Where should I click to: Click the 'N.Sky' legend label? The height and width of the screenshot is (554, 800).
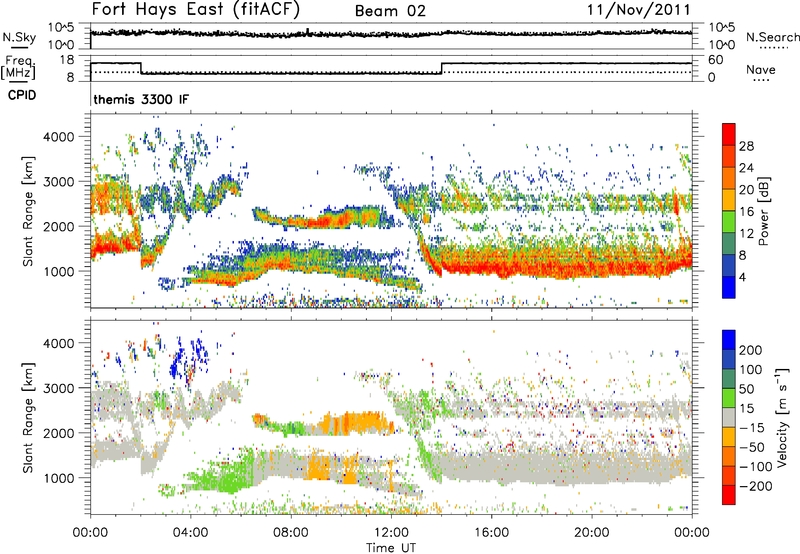pos(19,37)
